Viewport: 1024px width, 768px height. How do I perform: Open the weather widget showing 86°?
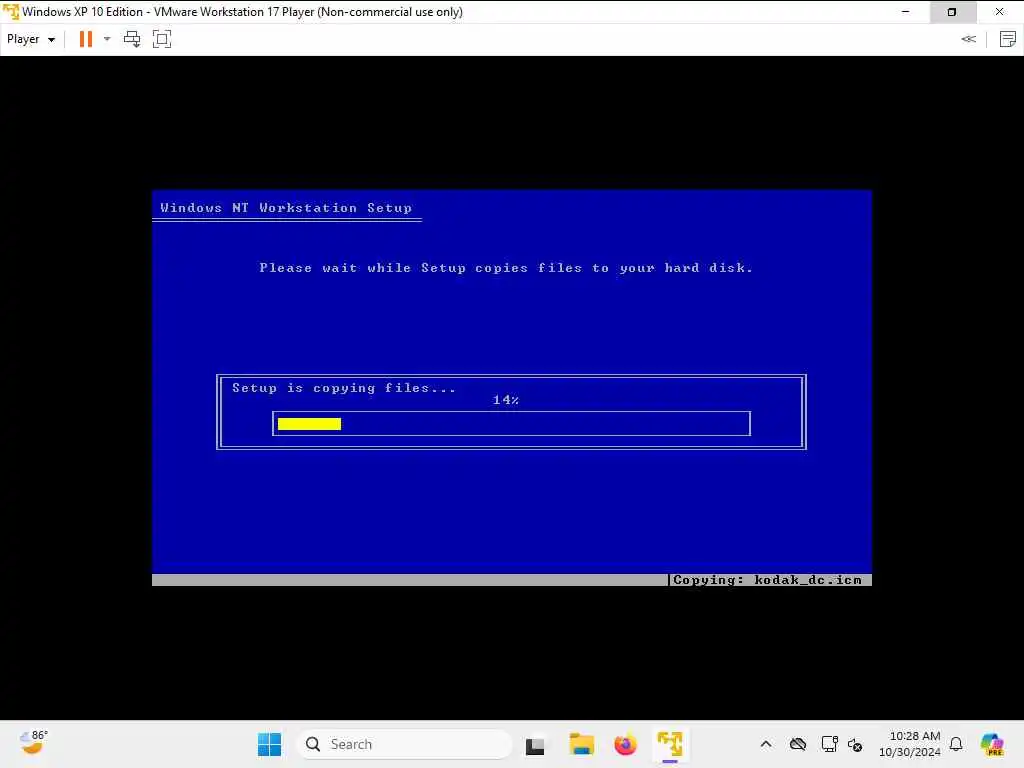click(x=33, y=743)
